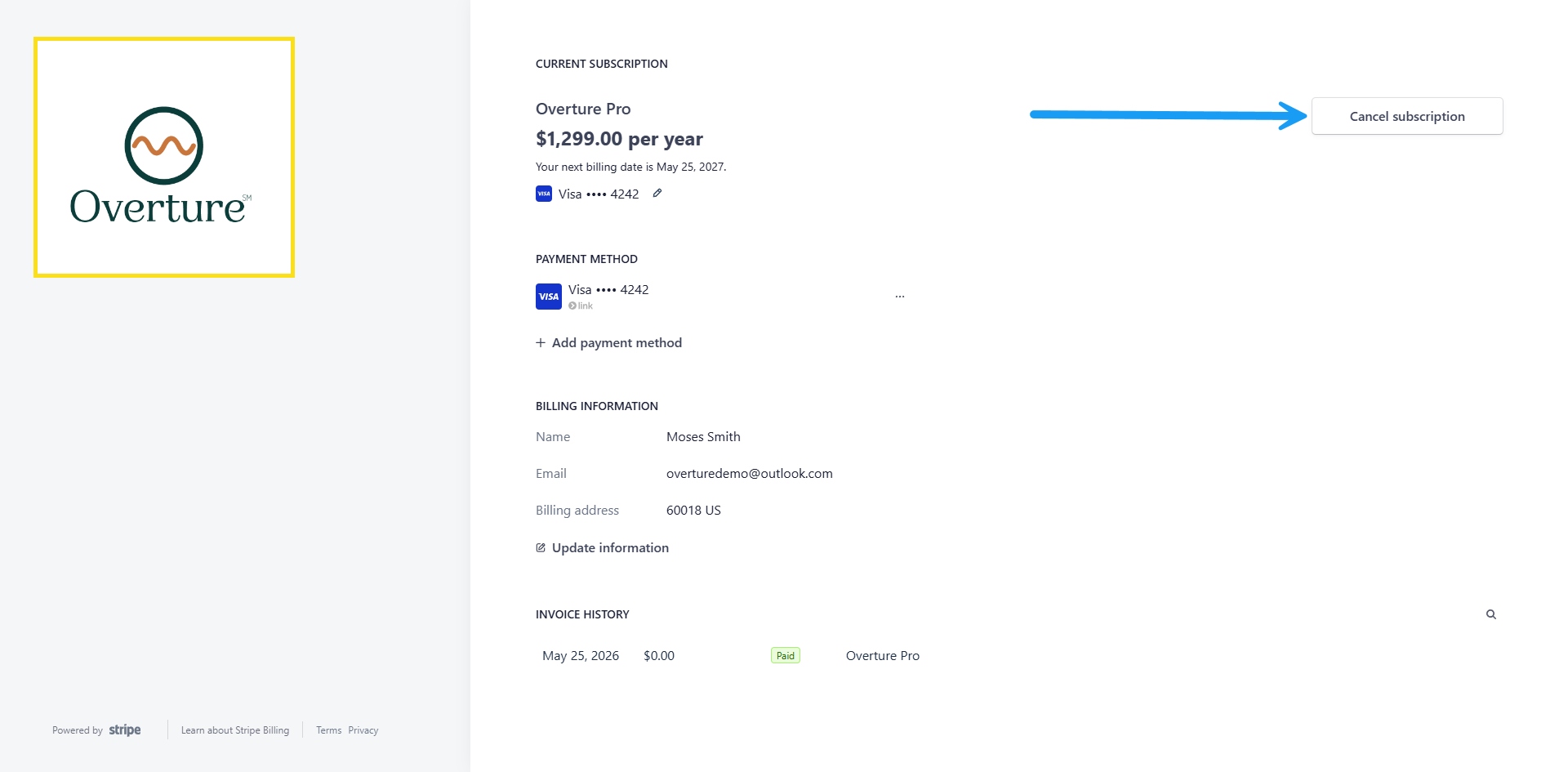Search invoice history magnifier icon
The image size is (1568, 772).
tap(1490, 614)
